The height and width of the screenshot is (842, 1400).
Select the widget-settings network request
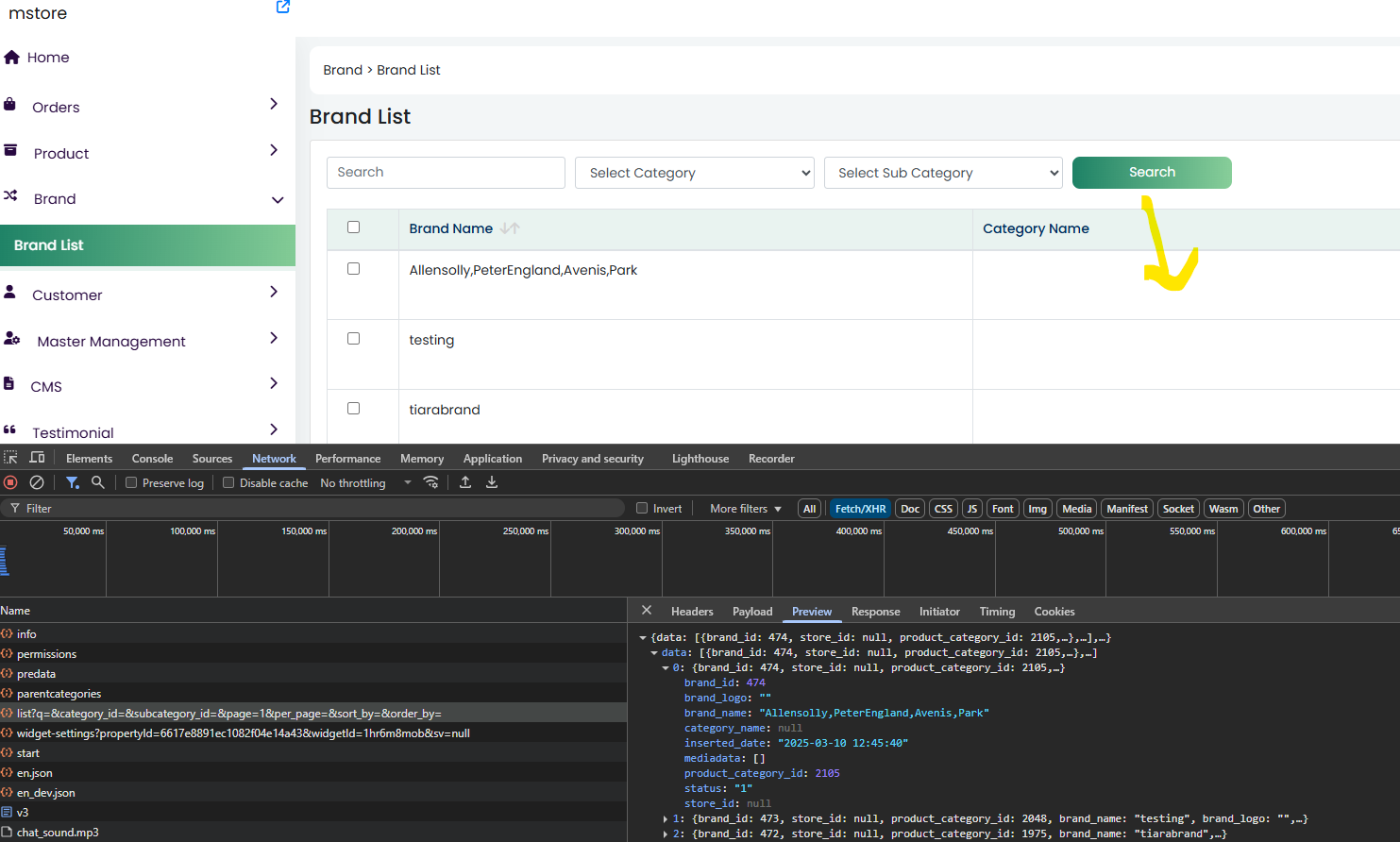click(x=313, y=733)
